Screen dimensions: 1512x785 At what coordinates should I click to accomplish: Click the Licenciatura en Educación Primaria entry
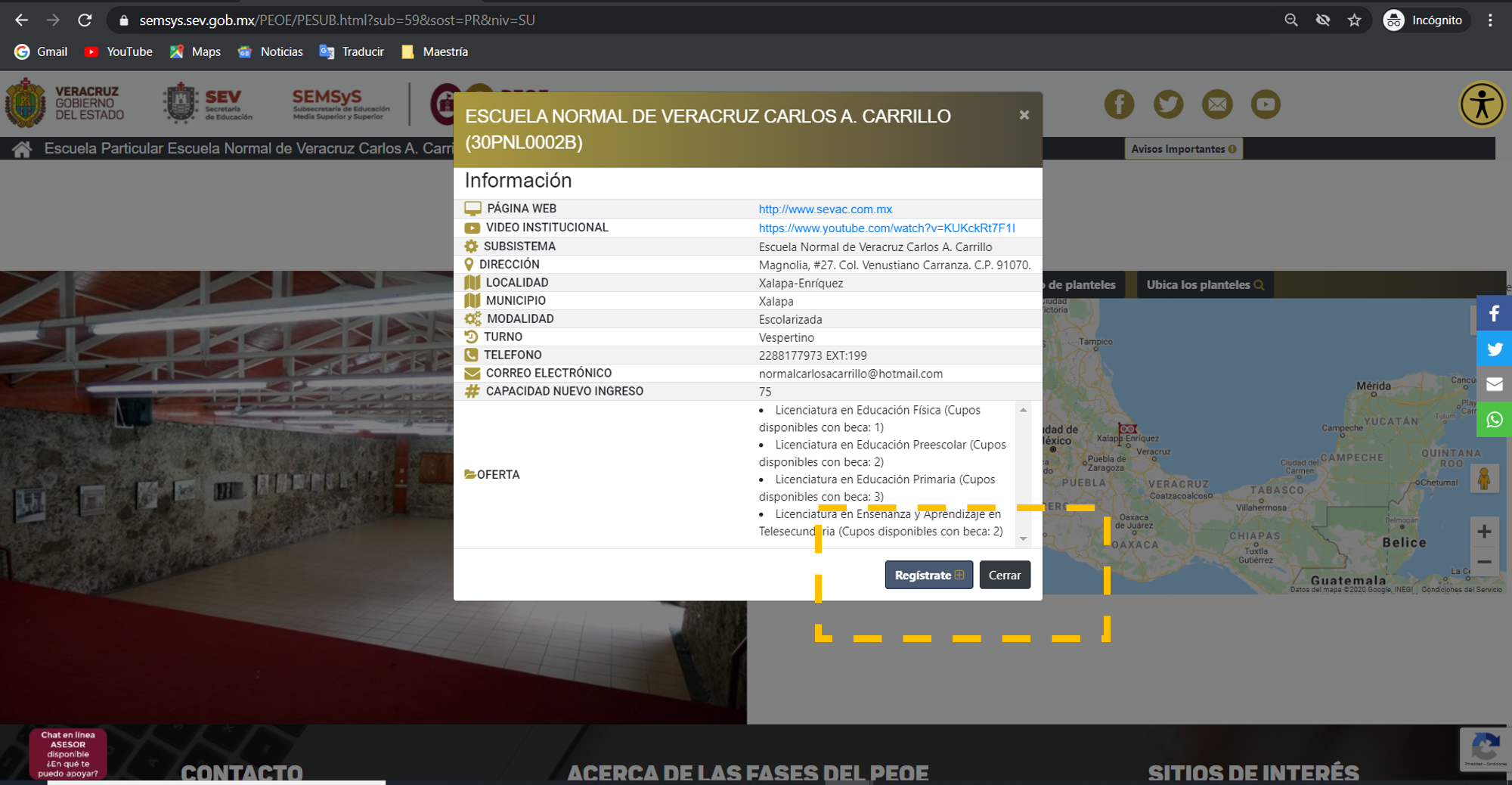pos(877,488)
